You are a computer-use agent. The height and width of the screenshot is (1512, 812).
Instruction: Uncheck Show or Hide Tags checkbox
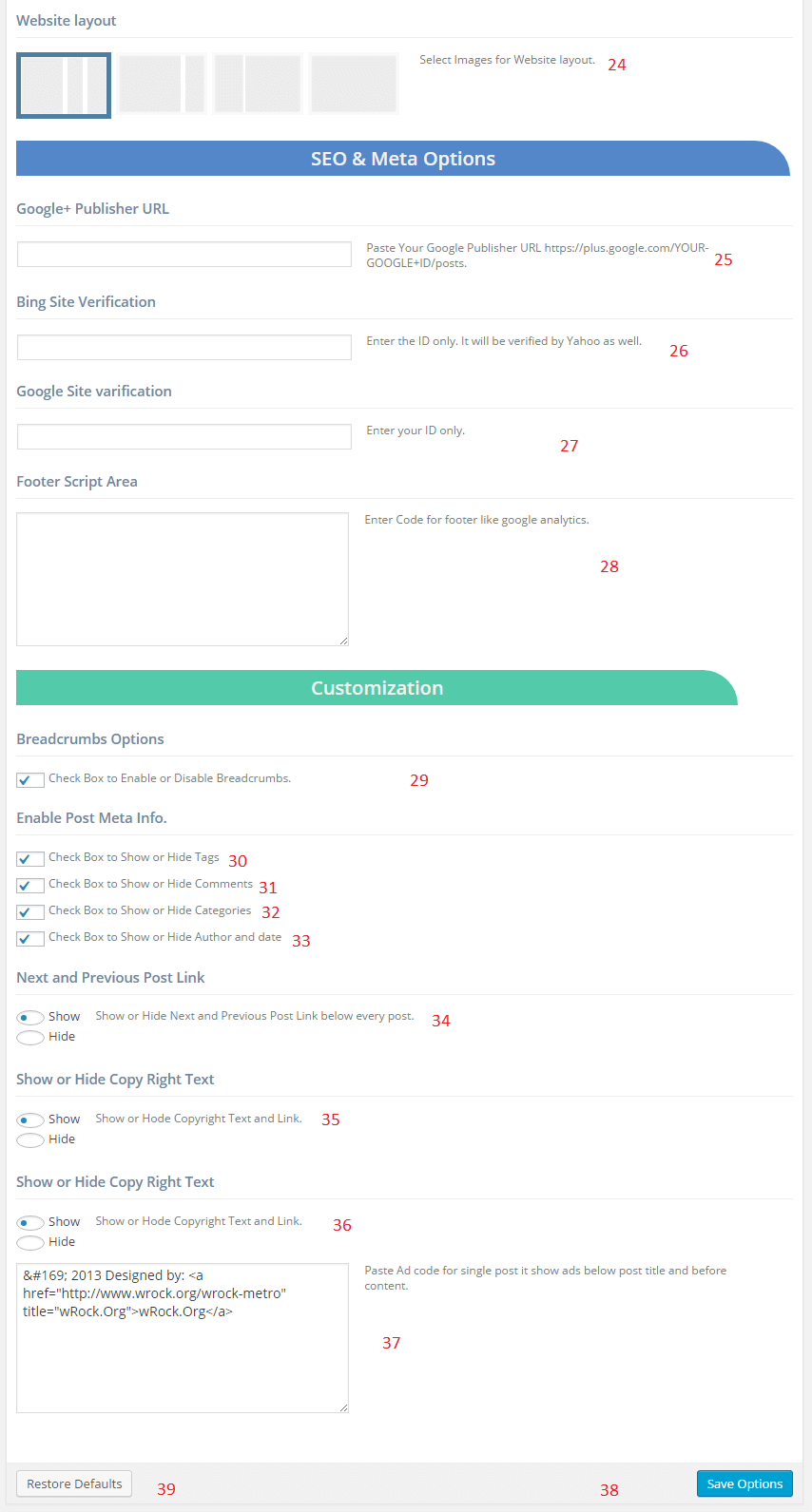[30, 859]
